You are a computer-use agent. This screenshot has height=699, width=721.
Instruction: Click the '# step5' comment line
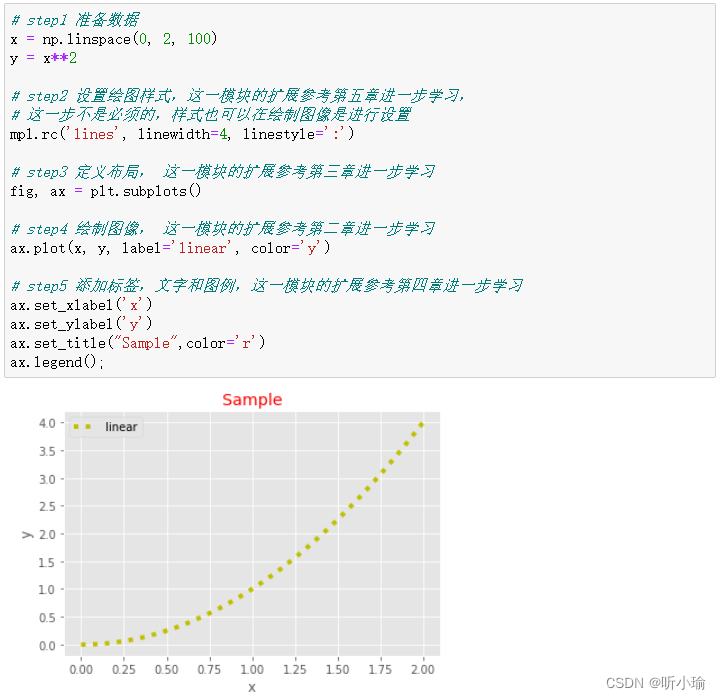point(267,286)
